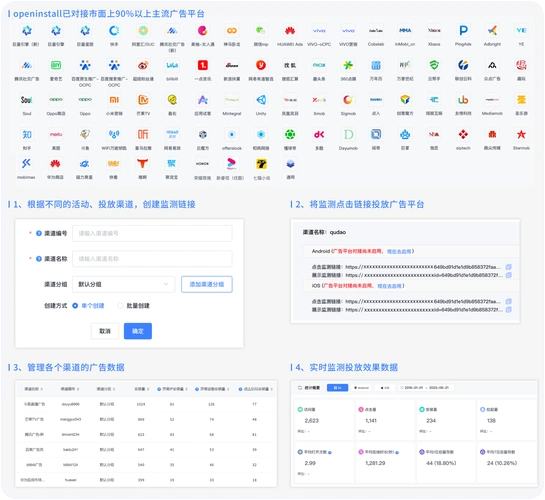
Task: Click the 快手 platform icon
Action: (114, 31)
